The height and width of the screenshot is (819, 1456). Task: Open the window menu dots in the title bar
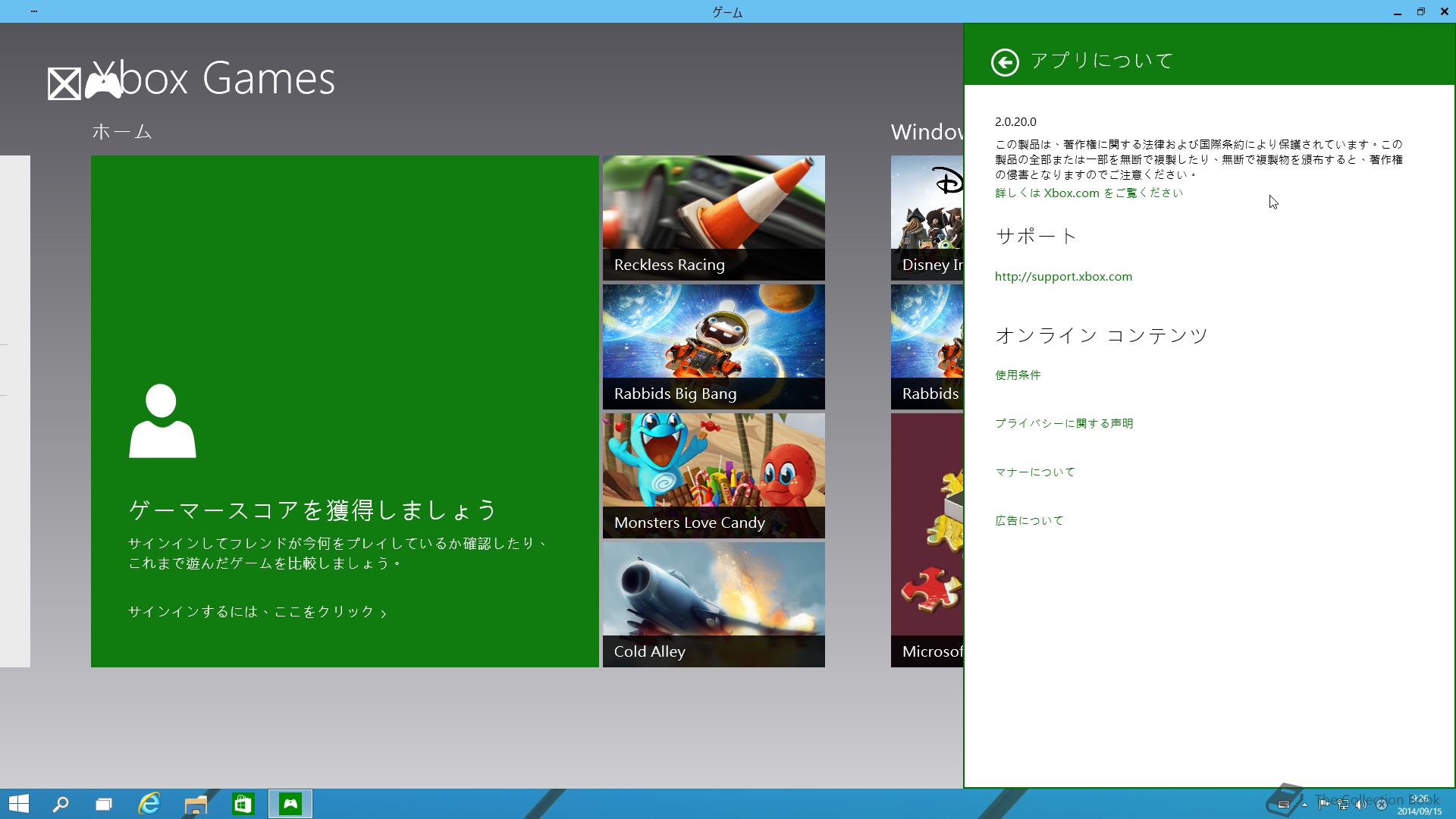pos(34,11)
